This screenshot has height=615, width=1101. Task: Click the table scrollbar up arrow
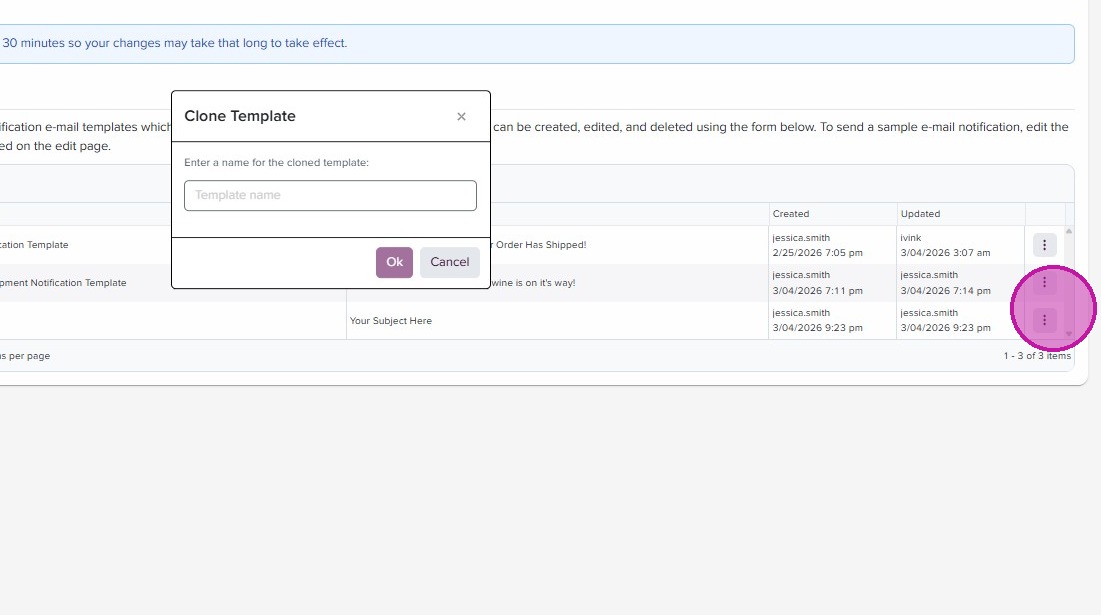click(1069, 232)
